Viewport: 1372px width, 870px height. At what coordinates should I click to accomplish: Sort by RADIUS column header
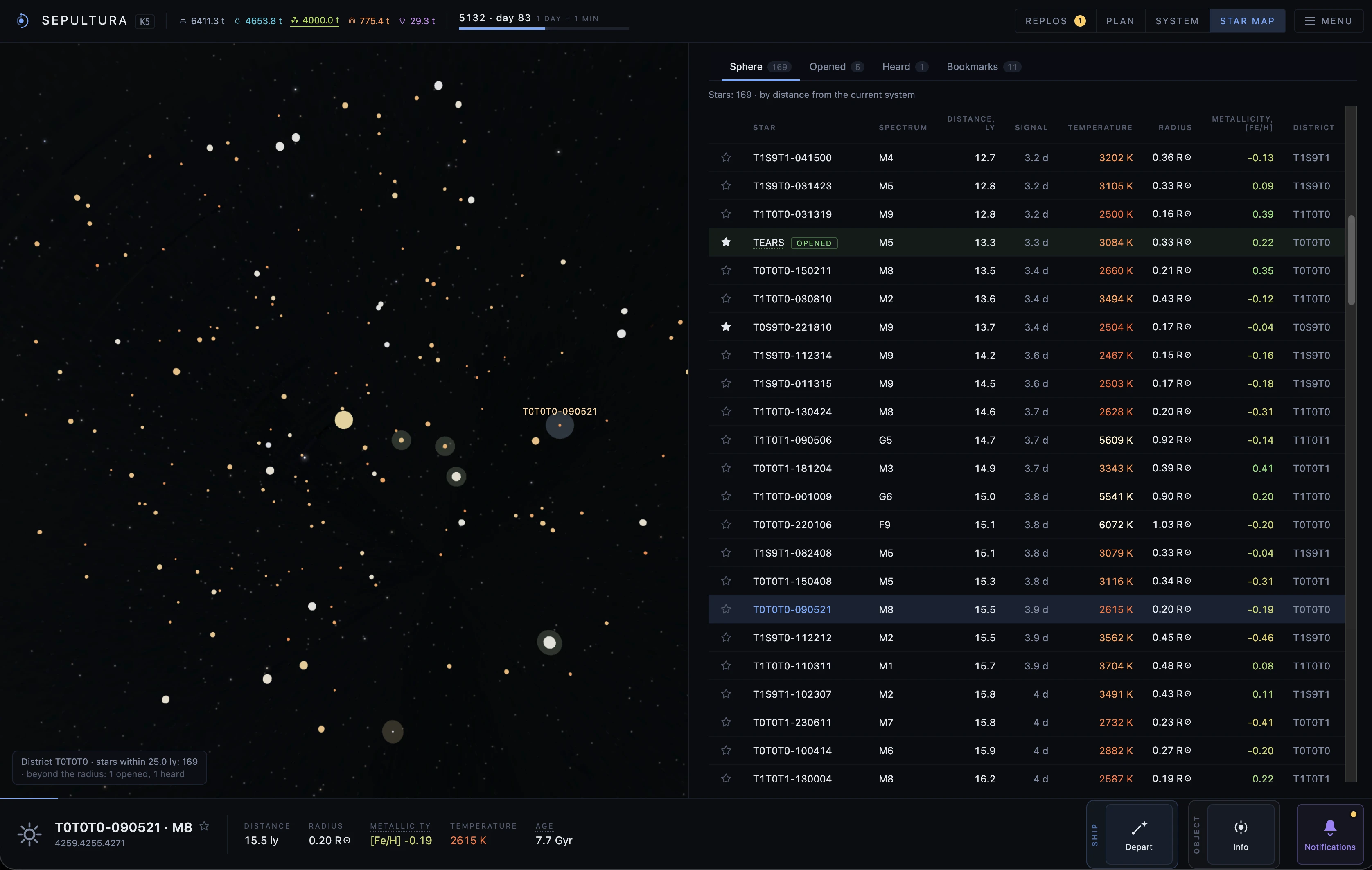(1175, 127)
